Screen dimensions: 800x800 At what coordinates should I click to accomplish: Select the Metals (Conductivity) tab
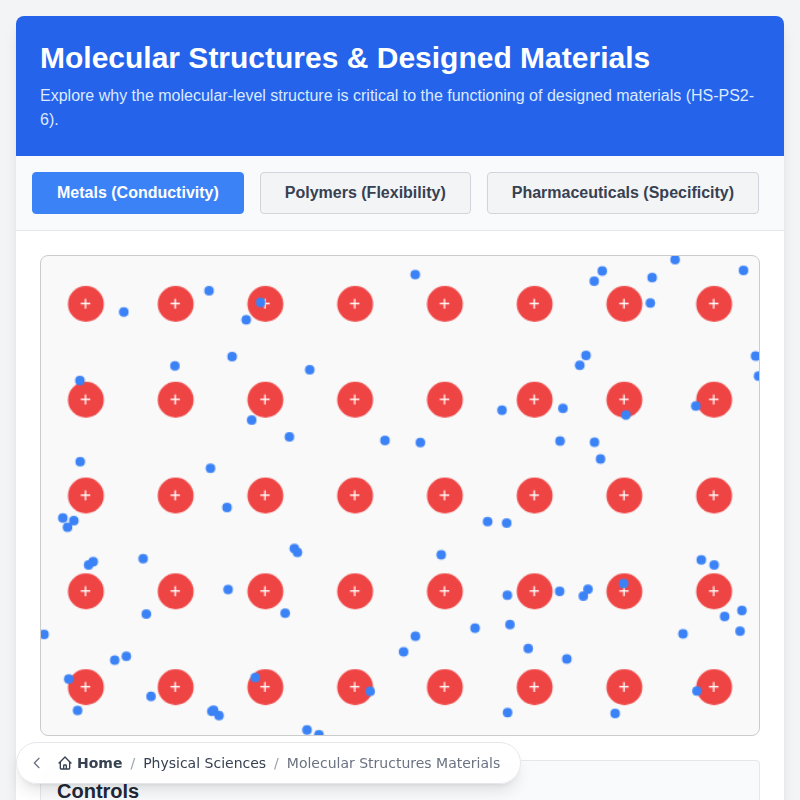[x=137, y=192]
